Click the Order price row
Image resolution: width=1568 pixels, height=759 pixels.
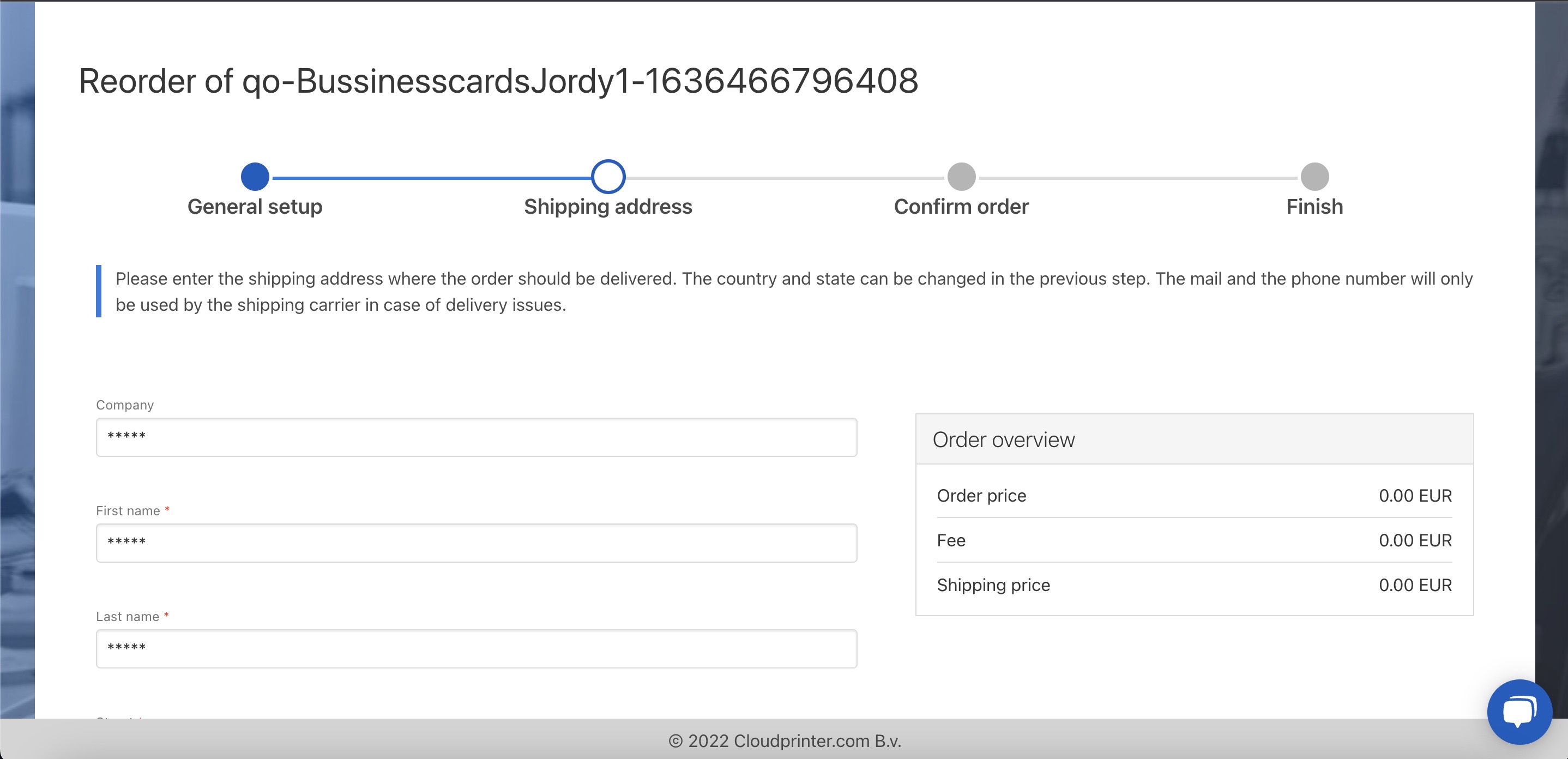(1194, 496)
